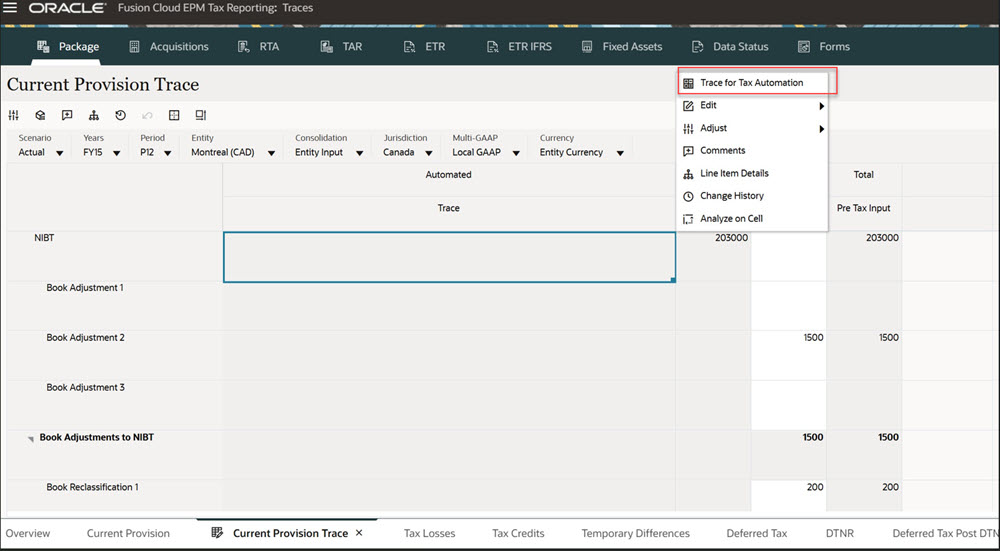The width and height of the screenshot is (1000, 551).
Task: Click the Adjust sliders toolbar icon
Action: click(x=13, y=115)
